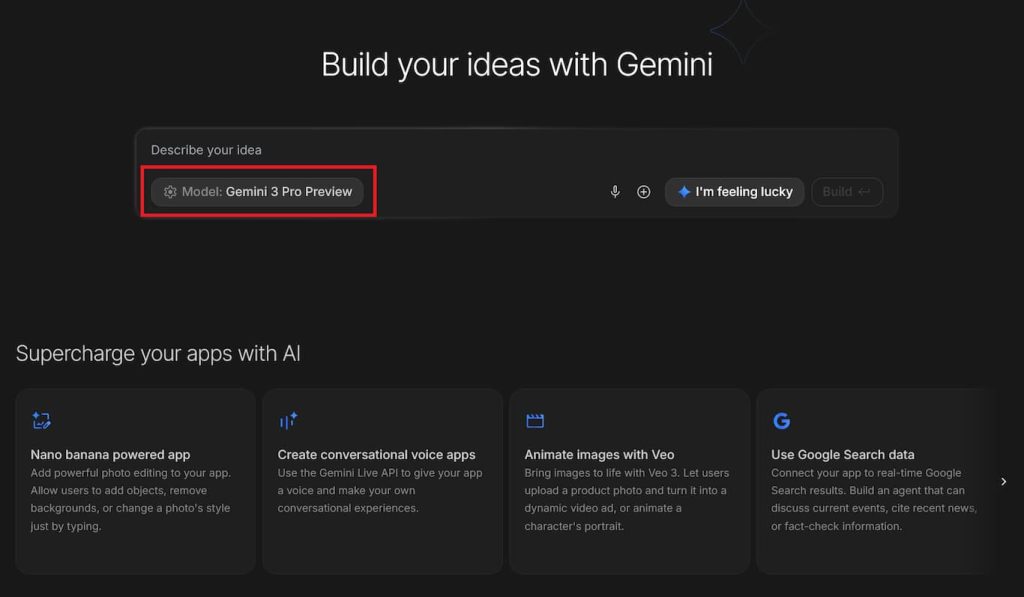Click the blue sparkle on I'm feeling lucky
1024x597 pixels.
pyautogui.click(x=684, y=192)
